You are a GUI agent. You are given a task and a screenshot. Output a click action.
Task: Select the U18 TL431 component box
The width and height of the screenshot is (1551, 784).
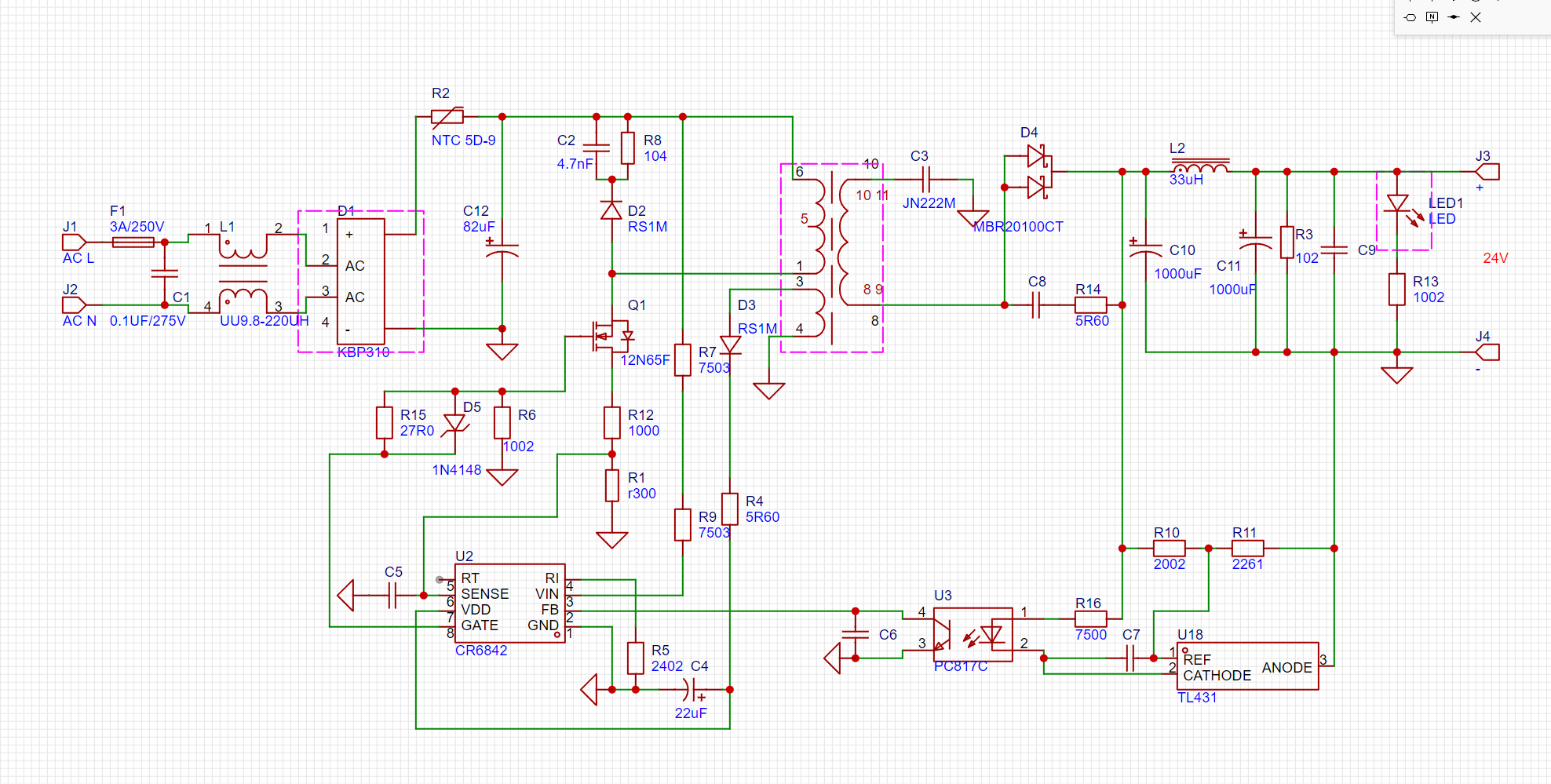1248,665
